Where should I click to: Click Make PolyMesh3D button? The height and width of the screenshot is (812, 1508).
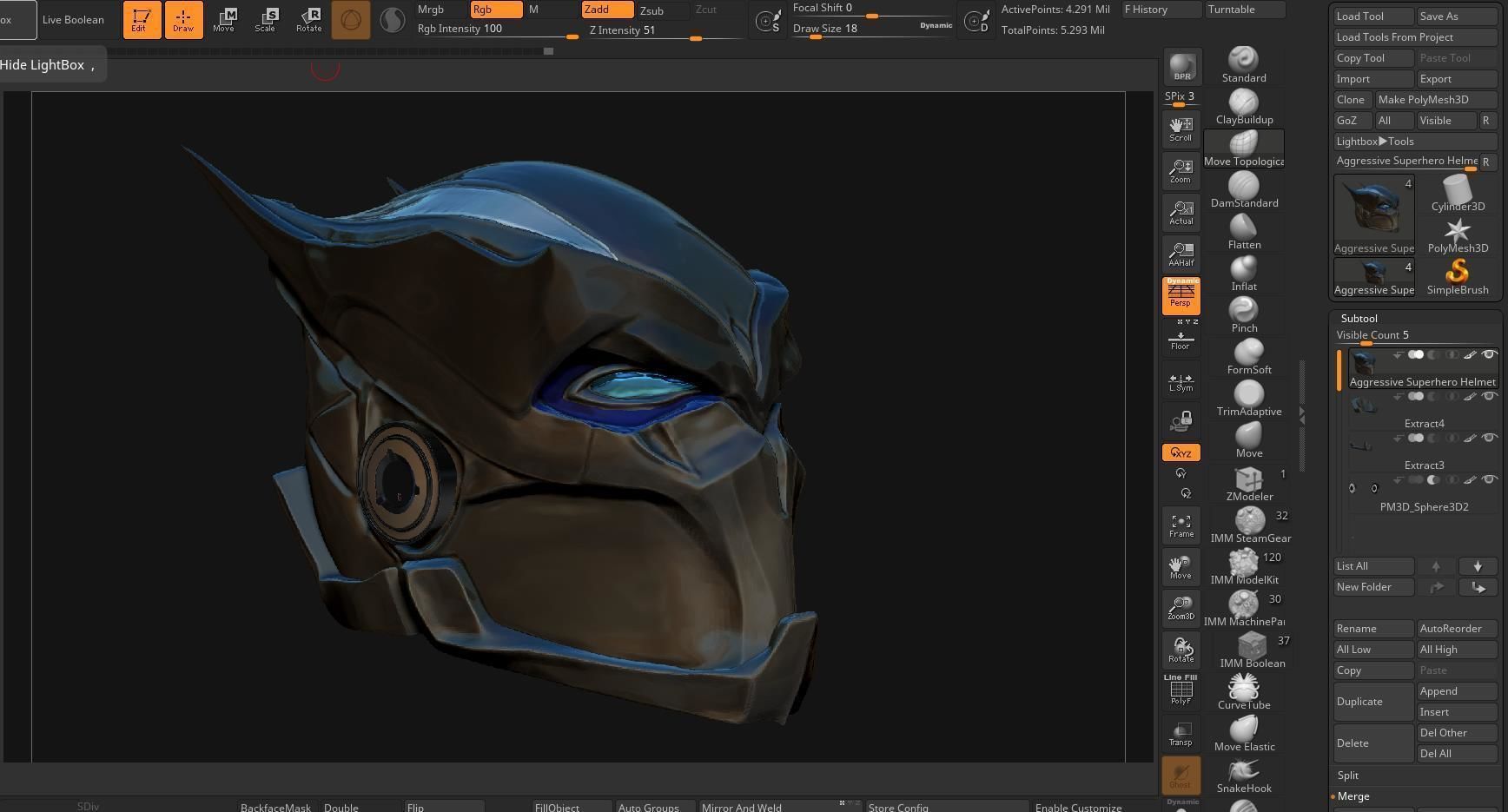click(x=1436, y=100)
